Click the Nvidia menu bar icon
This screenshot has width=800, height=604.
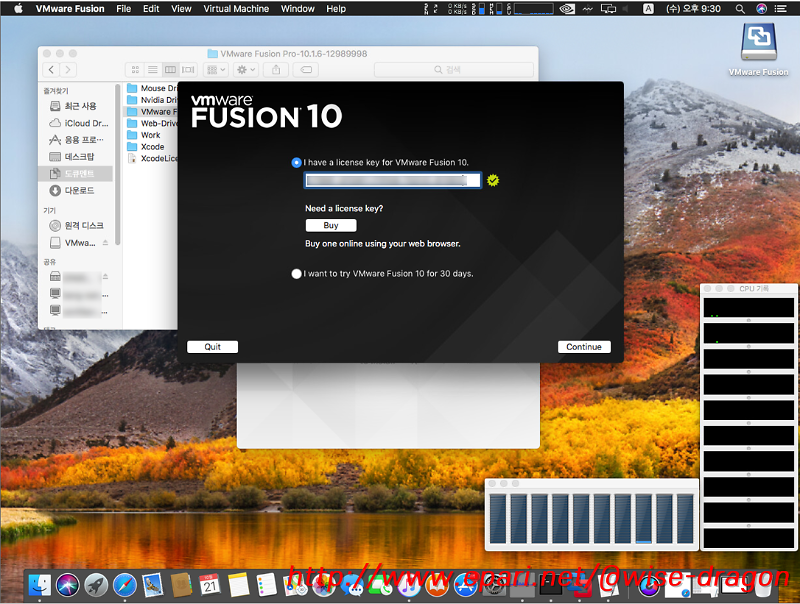pos(567,9)
